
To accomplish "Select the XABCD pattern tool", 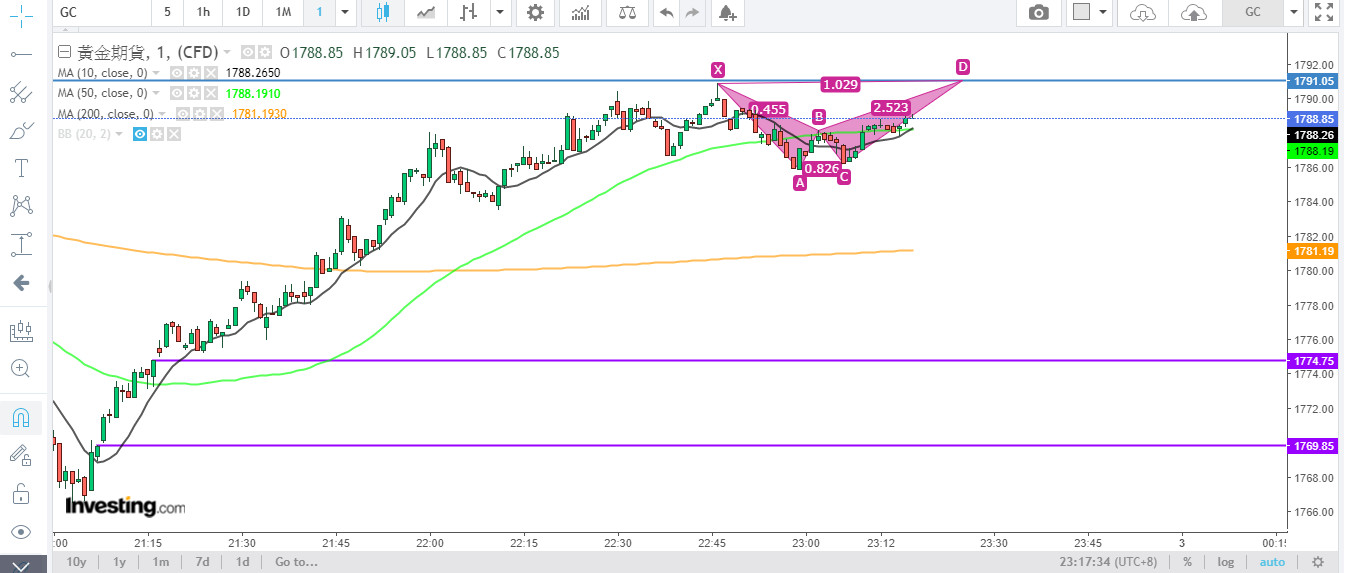I will click(x=20, y=206).
